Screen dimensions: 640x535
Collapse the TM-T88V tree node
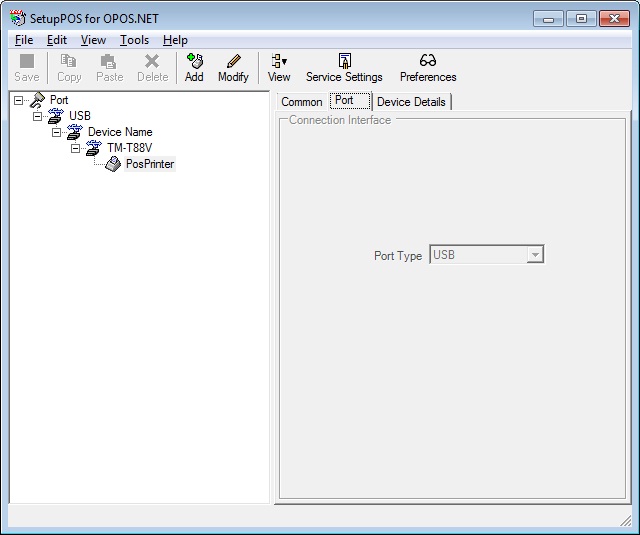76,149
